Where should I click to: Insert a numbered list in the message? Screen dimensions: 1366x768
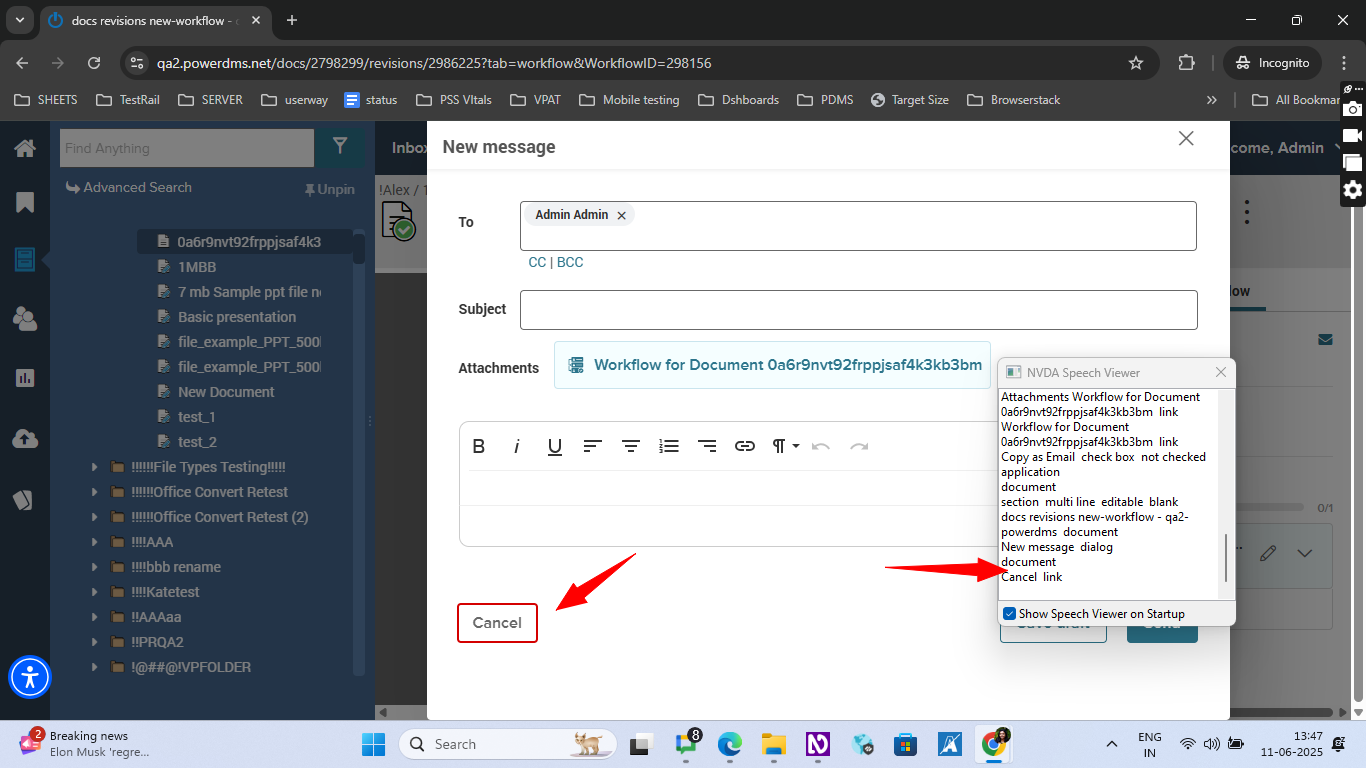tap(669, 446)
